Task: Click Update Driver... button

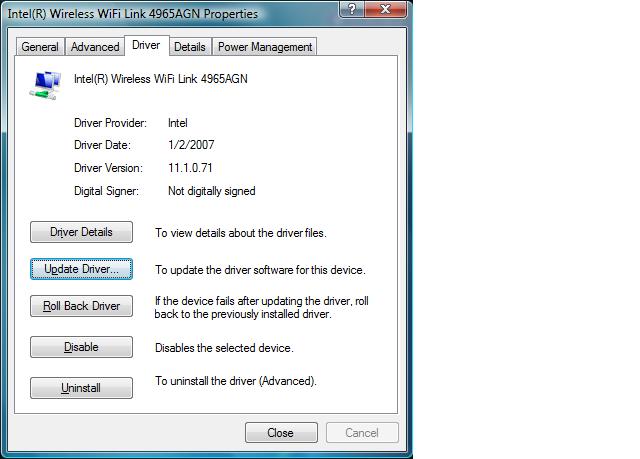Action: coord(81,269)
